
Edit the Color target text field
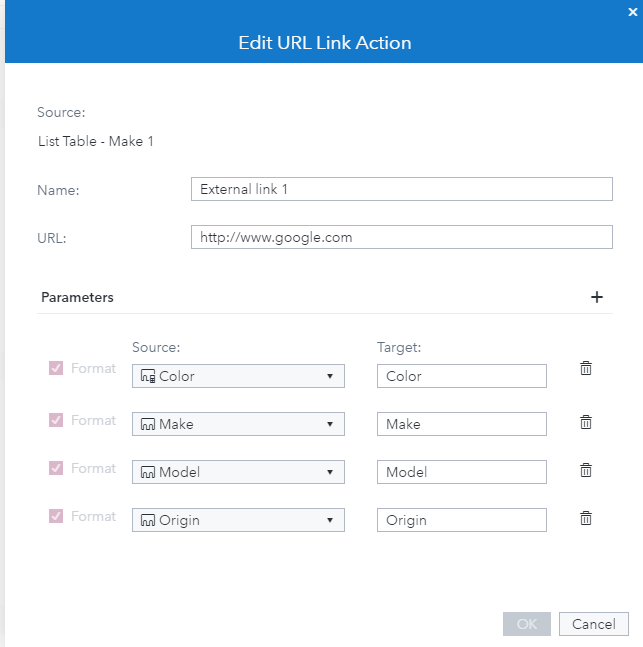tap(461, 376)
